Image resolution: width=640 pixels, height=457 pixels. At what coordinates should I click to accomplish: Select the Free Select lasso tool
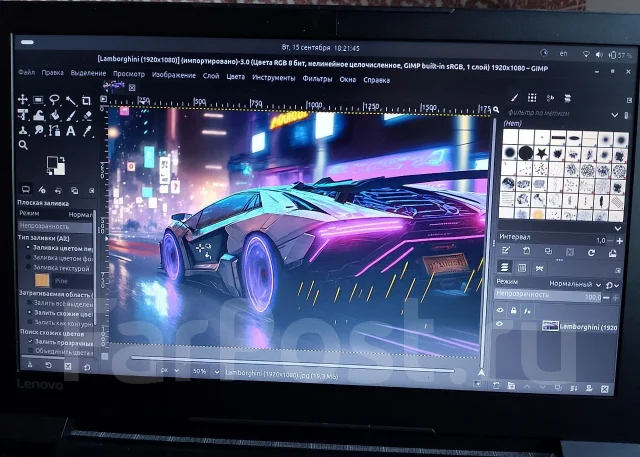pos(54,100)
